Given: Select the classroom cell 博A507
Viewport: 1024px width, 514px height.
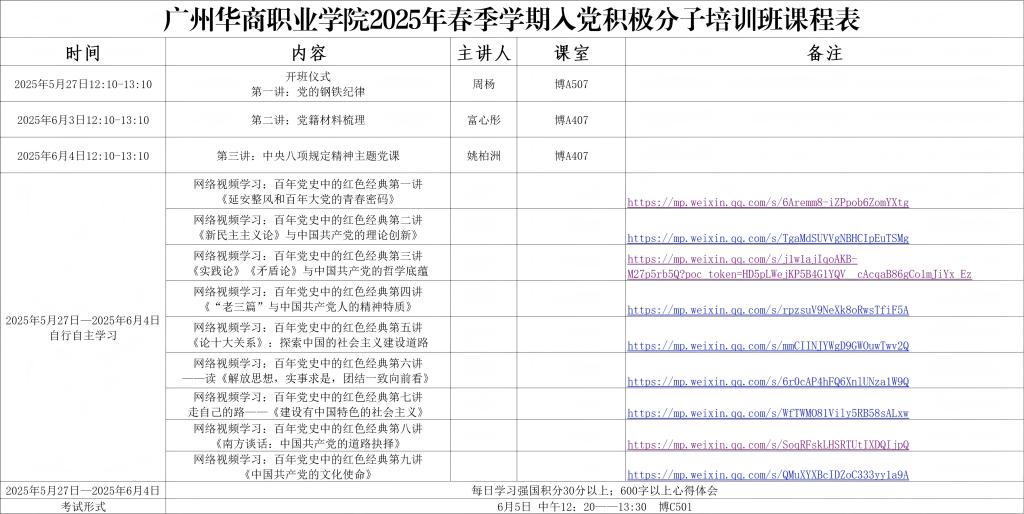Looking at the screenshot, I should pyautogui.click(x=571, y=84).
